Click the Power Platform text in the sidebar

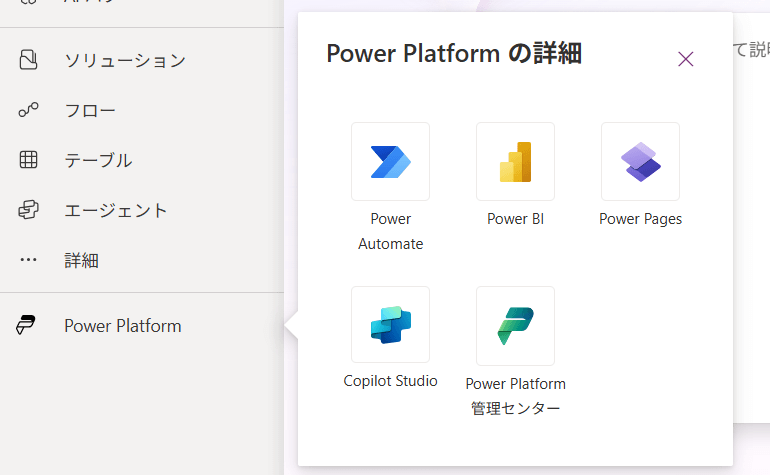(123, 326)
